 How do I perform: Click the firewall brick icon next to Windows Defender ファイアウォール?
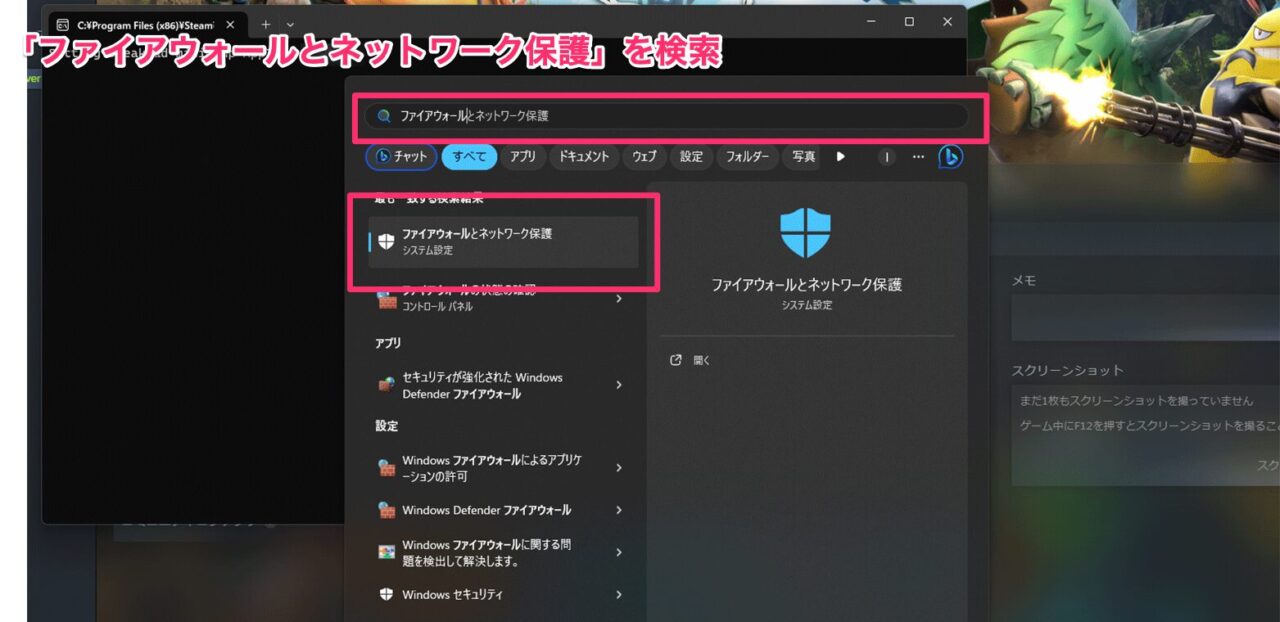[385, 510]
